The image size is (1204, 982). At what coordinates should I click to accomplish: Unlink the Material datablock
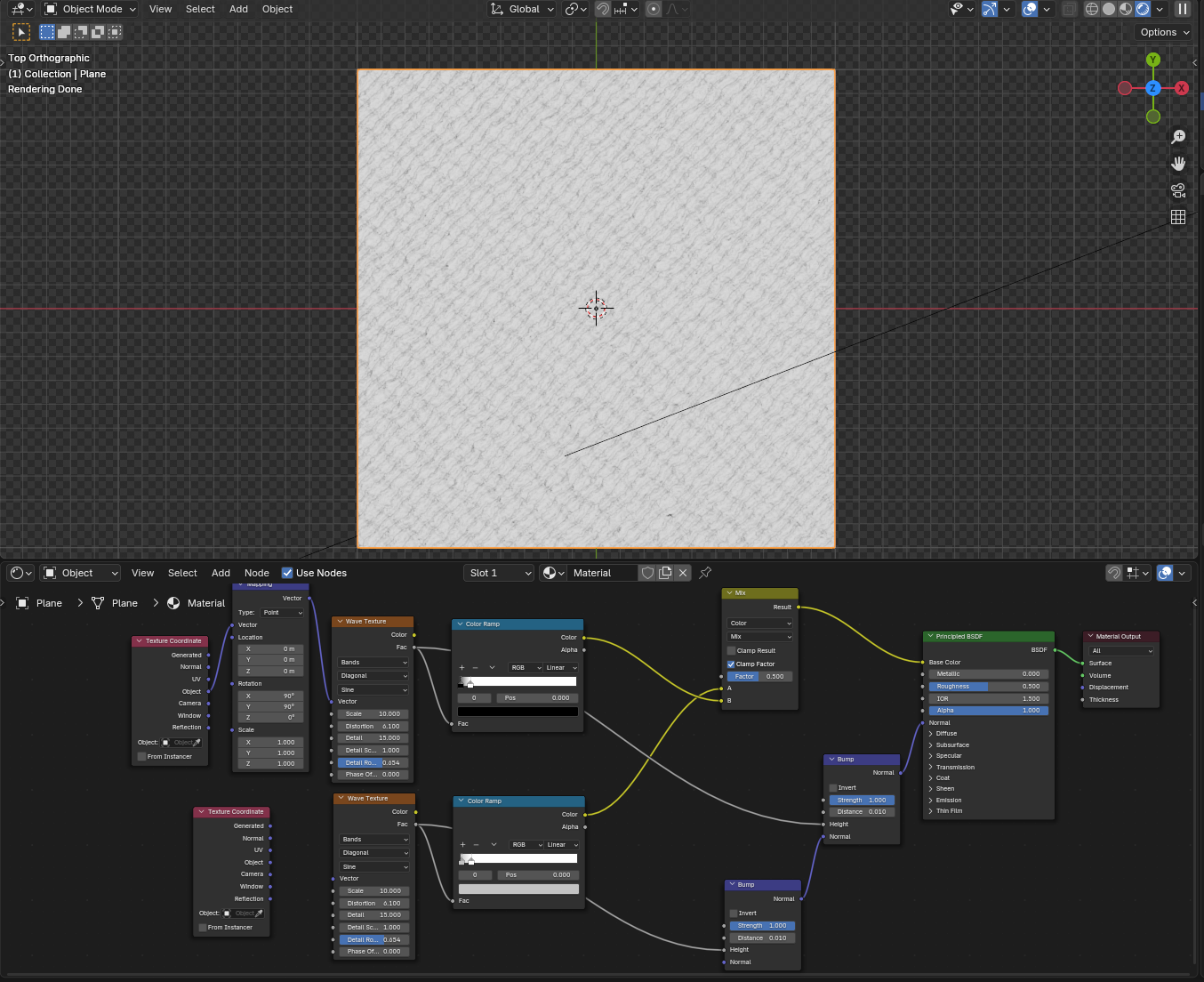(683, 573)
